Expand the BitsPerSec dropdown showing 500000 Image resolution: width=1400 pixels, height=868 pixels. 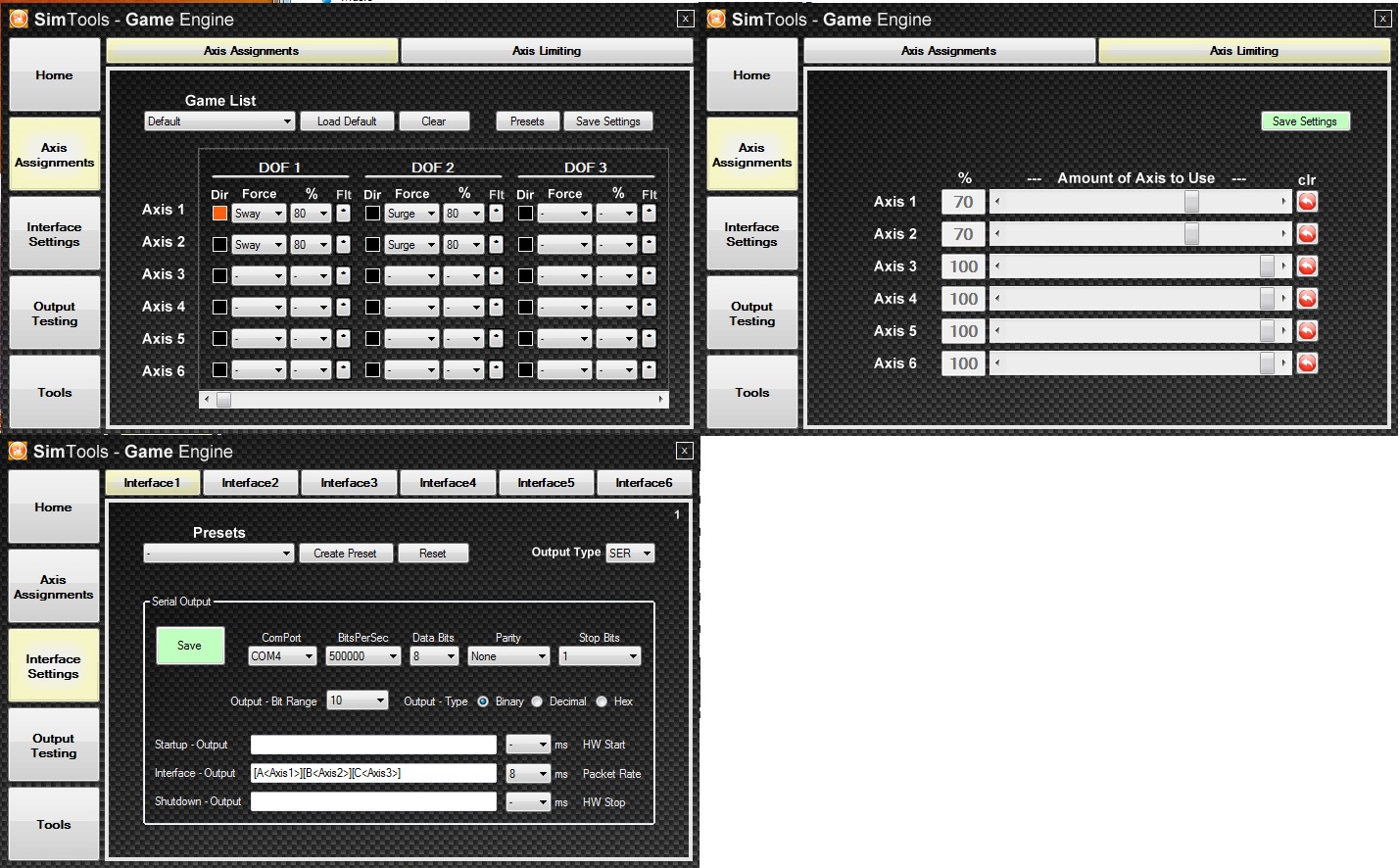(363, 656)
